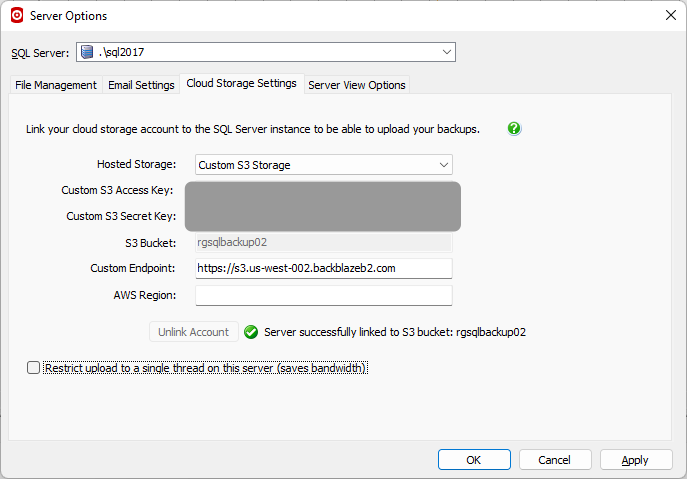Click the Unlink Account button
The image size is (687, 479).
[194, 332]
